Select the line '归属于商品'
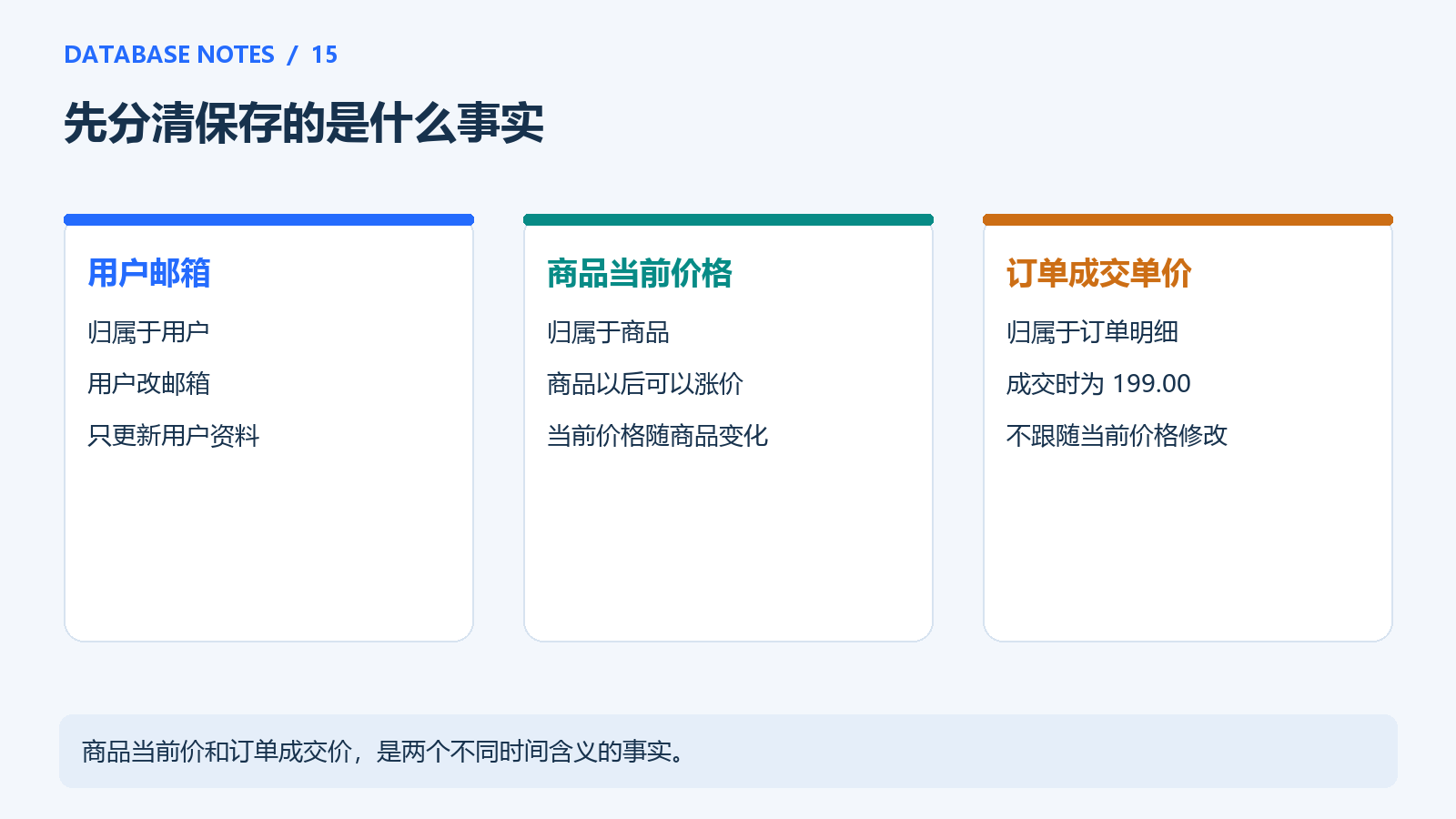Screen dimensions: 1456x819 (608, 332)
